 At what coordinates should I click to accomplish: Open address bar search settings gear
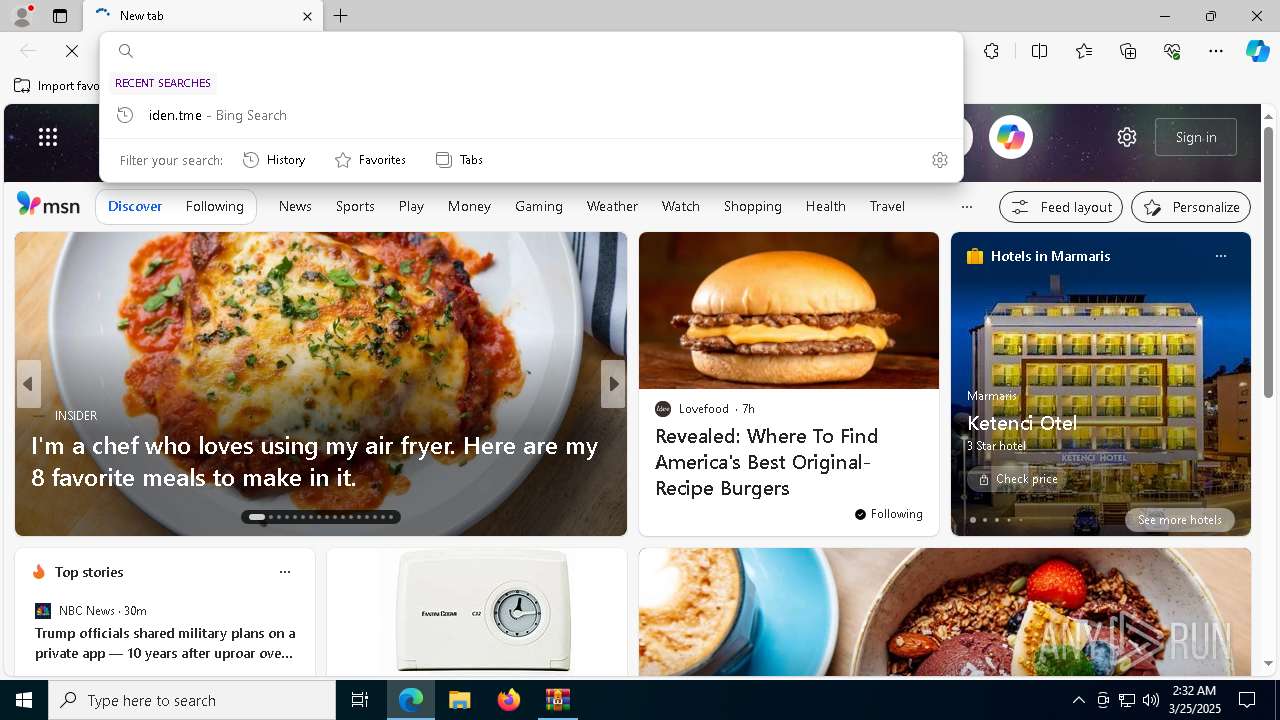pos(939,160)
